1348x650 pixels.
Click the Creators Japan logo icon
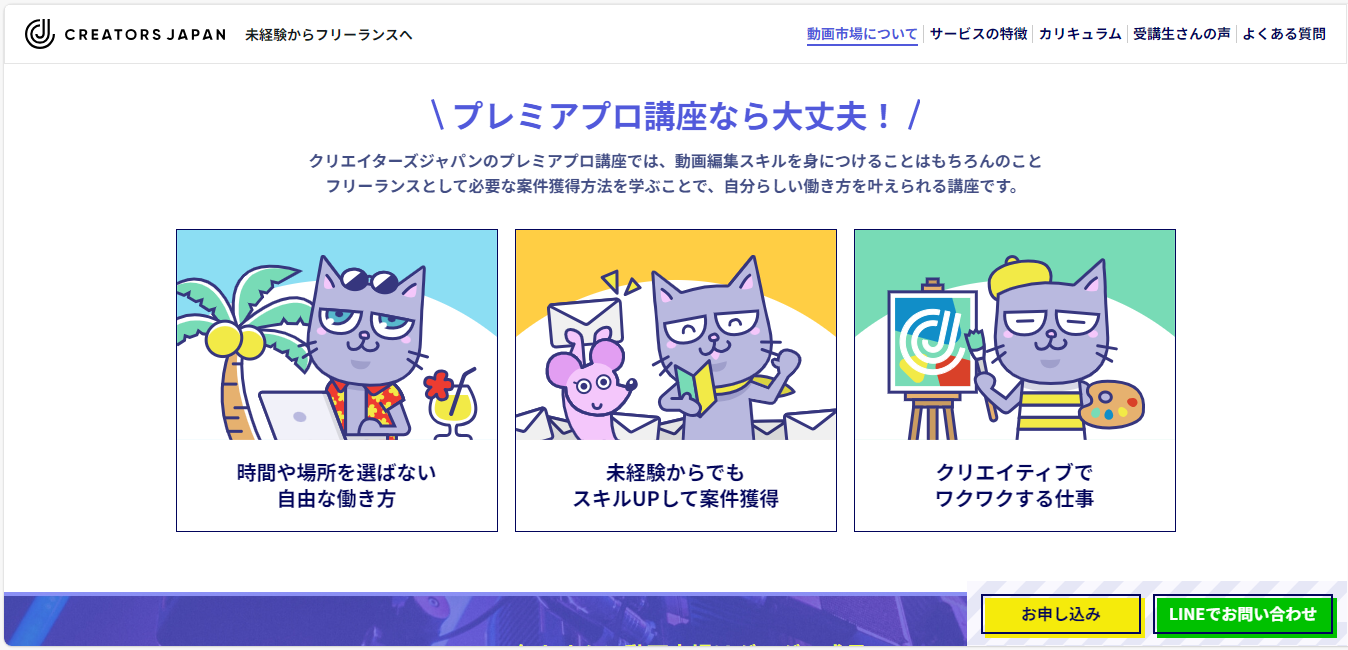pos(40,34)
